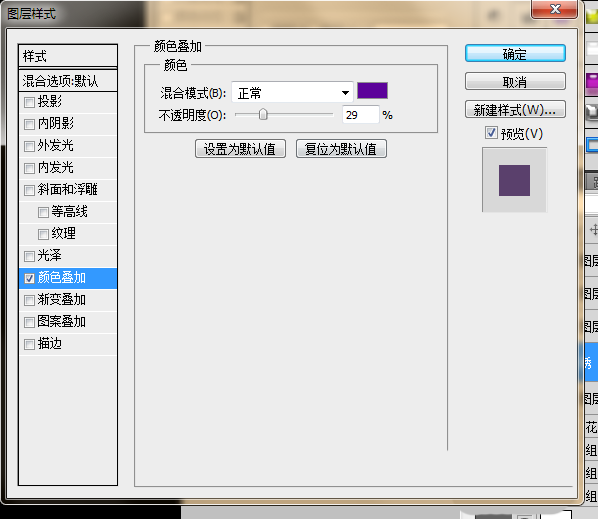Screen dimensions: 598x519
Task: Enable the 外发光 checkbox
Action: click(x=29, y=146)
